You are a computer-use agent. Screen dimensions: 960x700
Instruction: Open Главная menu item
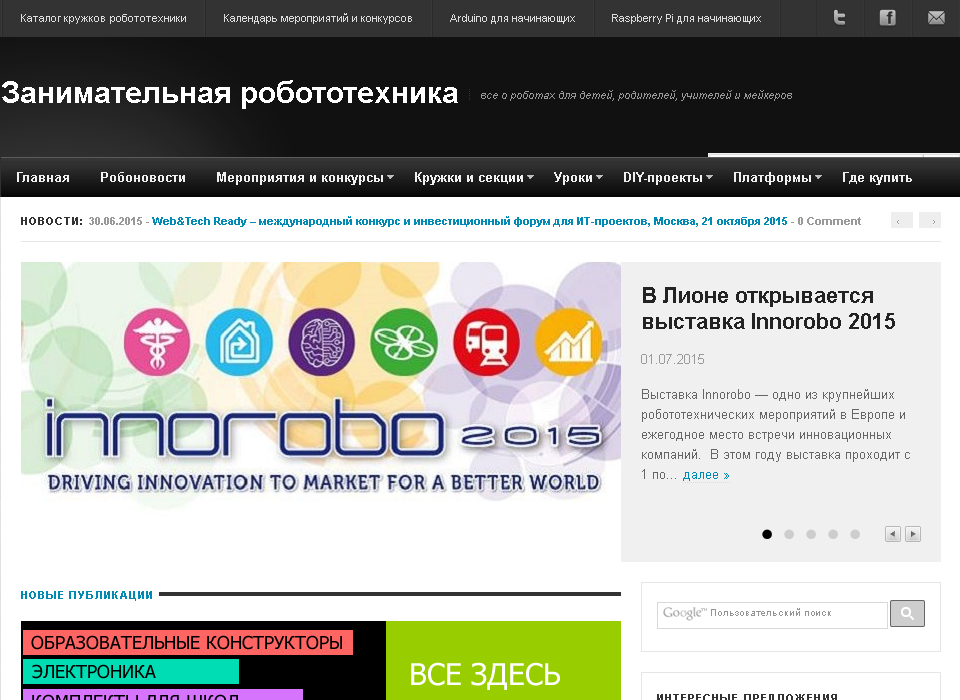43,178
